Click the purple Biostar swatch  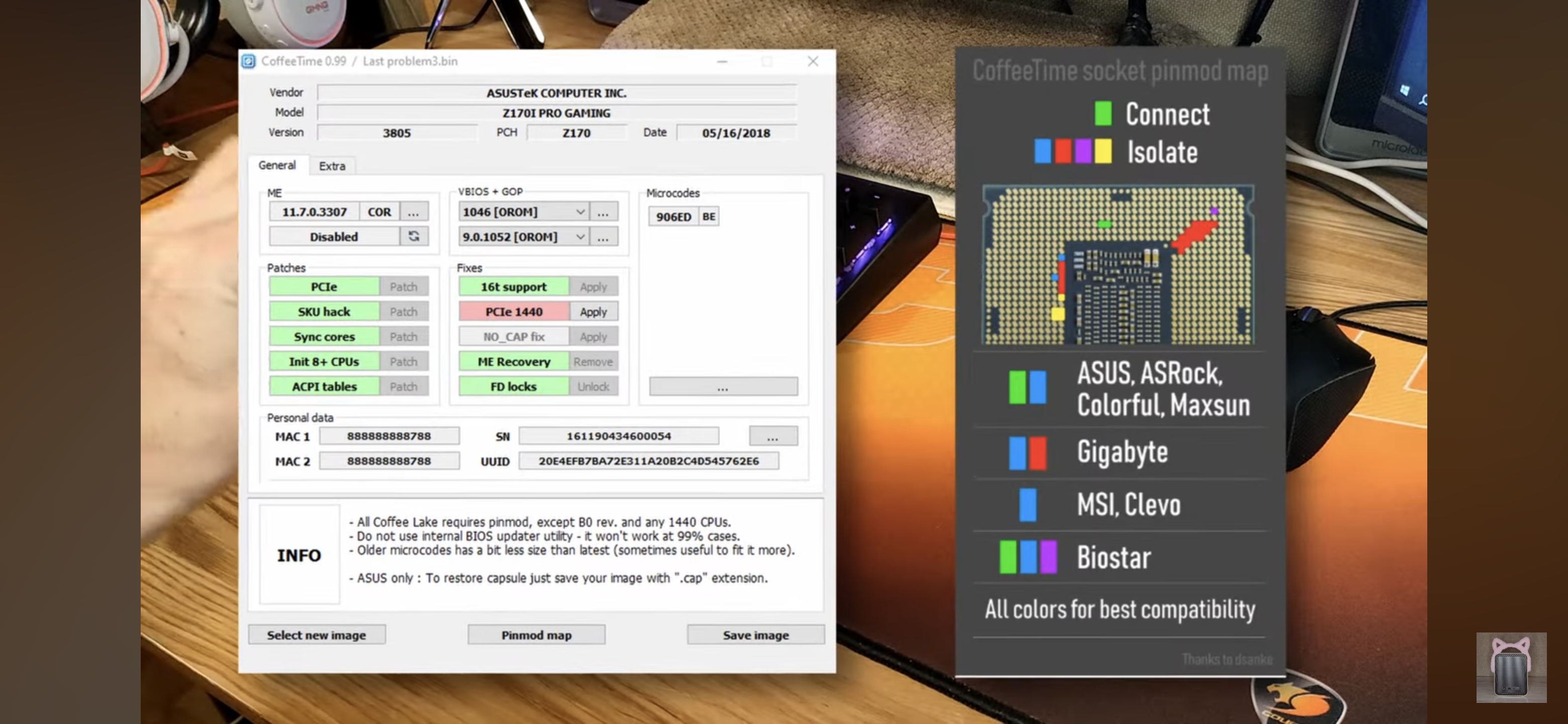(x=1048, y=557)
